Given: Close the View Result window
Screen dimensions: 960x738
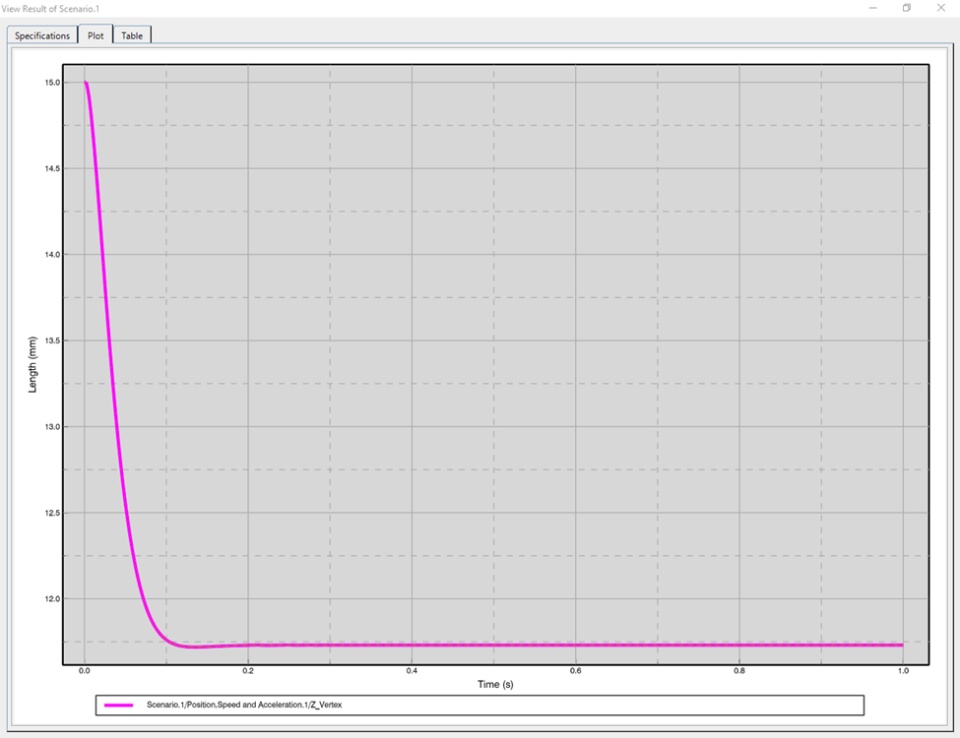Looking at the screenshot, I should pos(941,8).
